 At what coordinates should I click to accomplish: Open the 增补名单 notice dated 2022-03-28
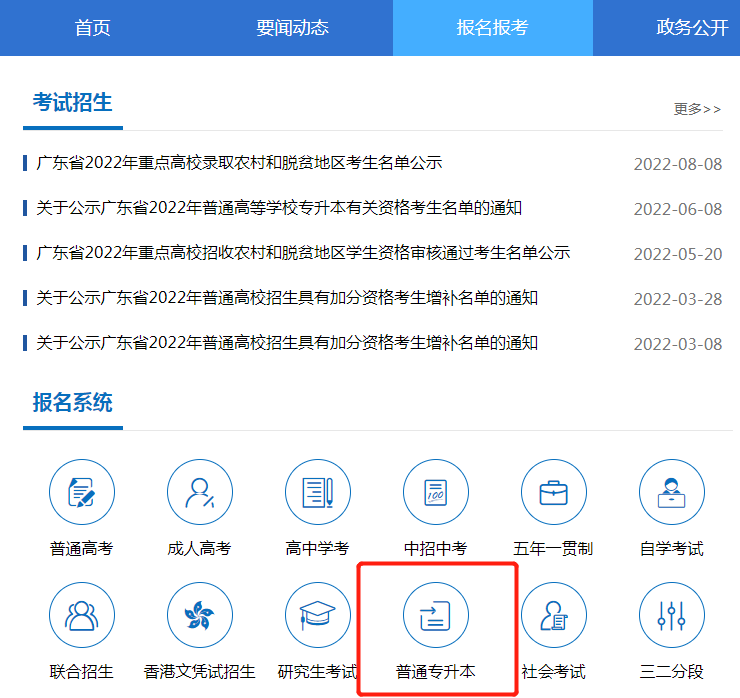point(287,298)
